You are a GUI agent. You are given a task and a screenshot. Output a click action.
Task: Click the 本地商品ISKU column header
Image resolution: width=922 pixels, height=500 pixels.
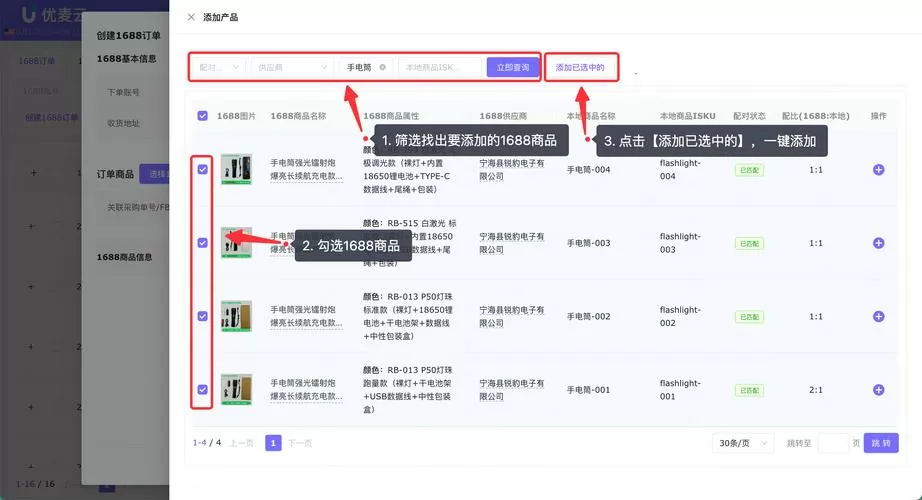(687, 116)
